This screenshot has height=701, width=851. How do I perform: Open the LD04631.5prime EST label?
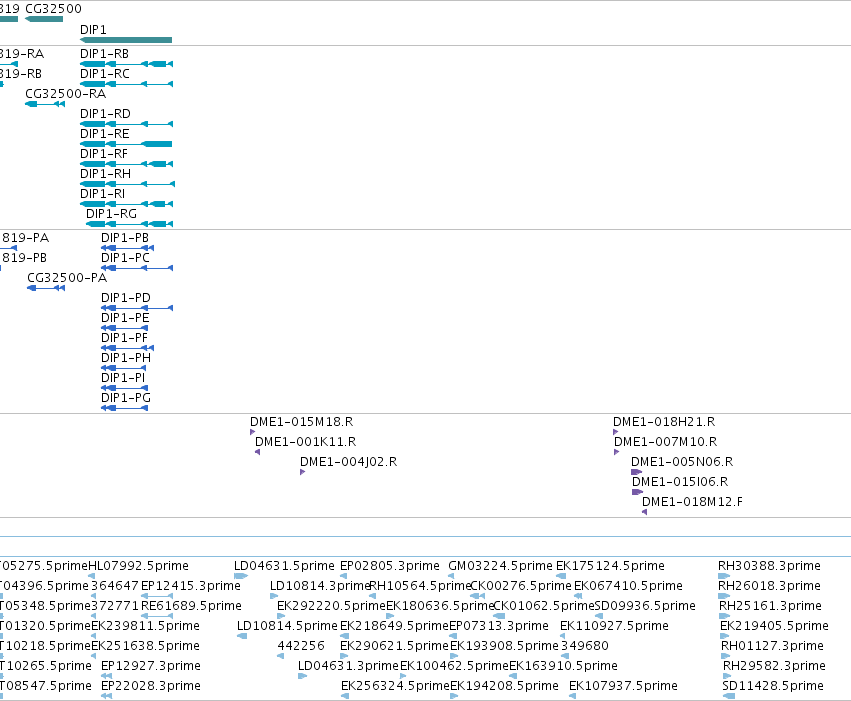[284, 566]
